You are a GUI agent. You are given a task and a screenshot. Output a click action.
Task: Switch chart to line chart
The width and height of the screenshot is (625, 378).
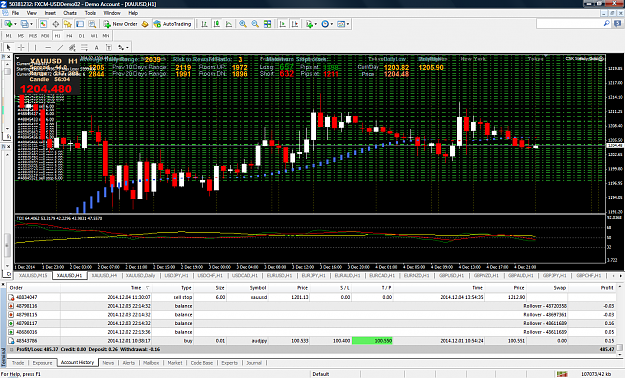pyautogui.click(x=229, y=24)
